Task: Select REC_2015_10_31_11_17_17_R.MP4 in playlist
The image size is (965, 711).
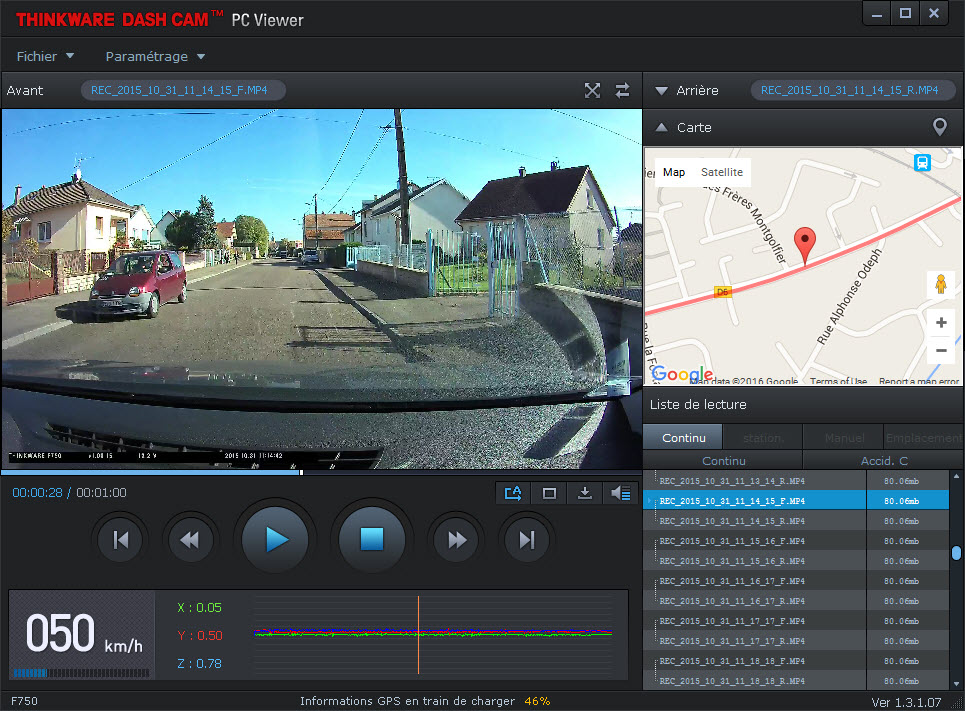Action: click(x=796, y=641)
